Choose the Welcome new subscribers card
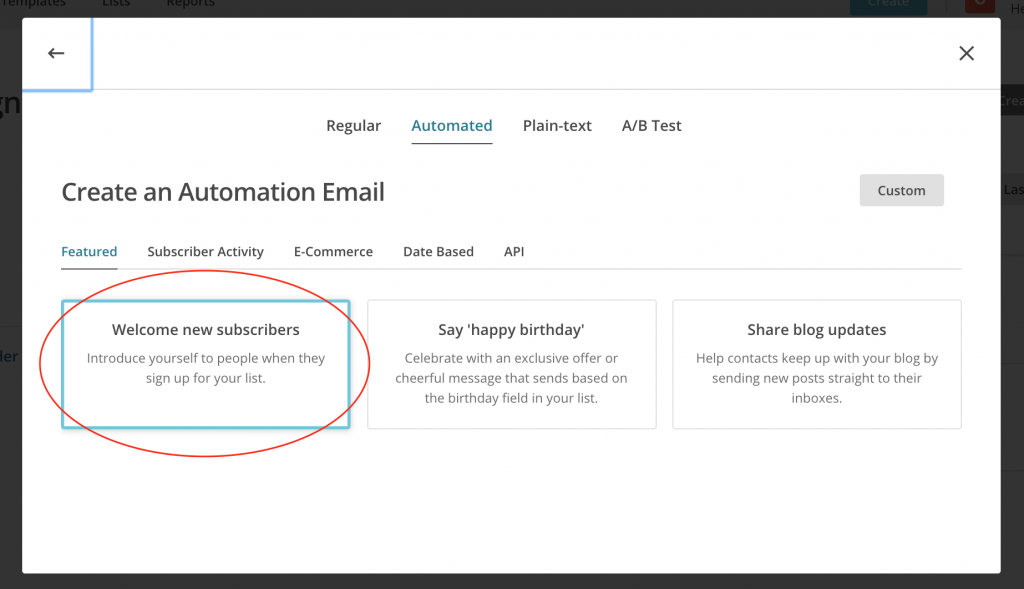The image size is (1024, 589). click(x=206, y=364)
